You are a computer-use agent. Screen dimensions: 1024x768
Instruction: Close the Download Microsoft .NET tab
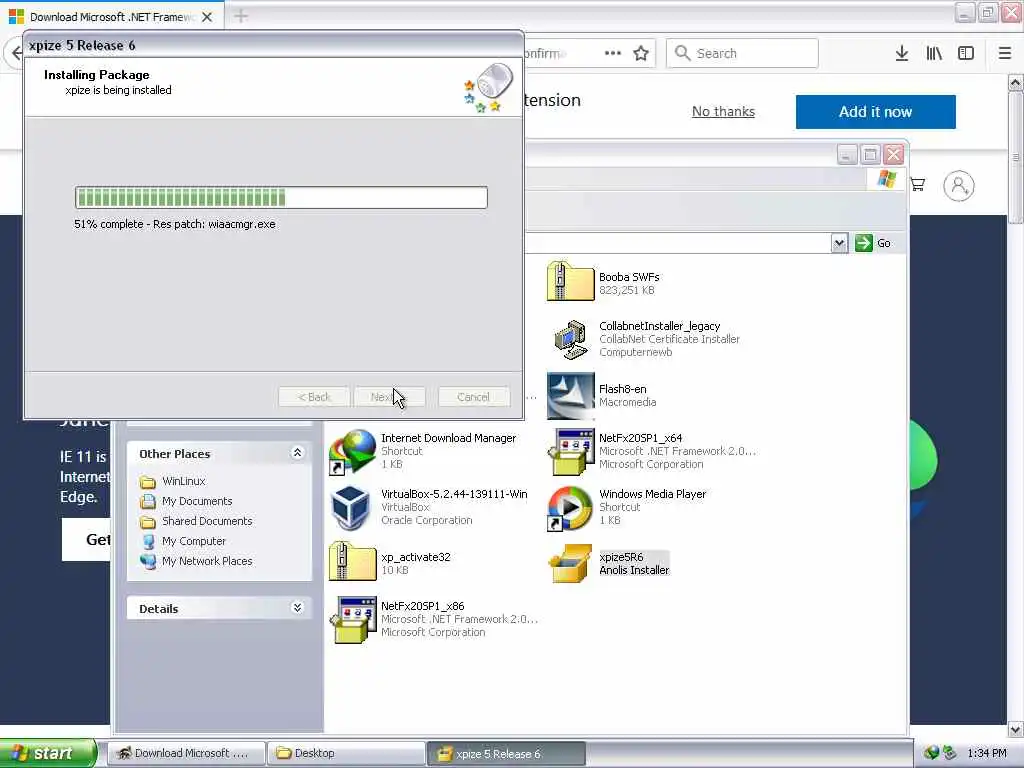[207, 17]
